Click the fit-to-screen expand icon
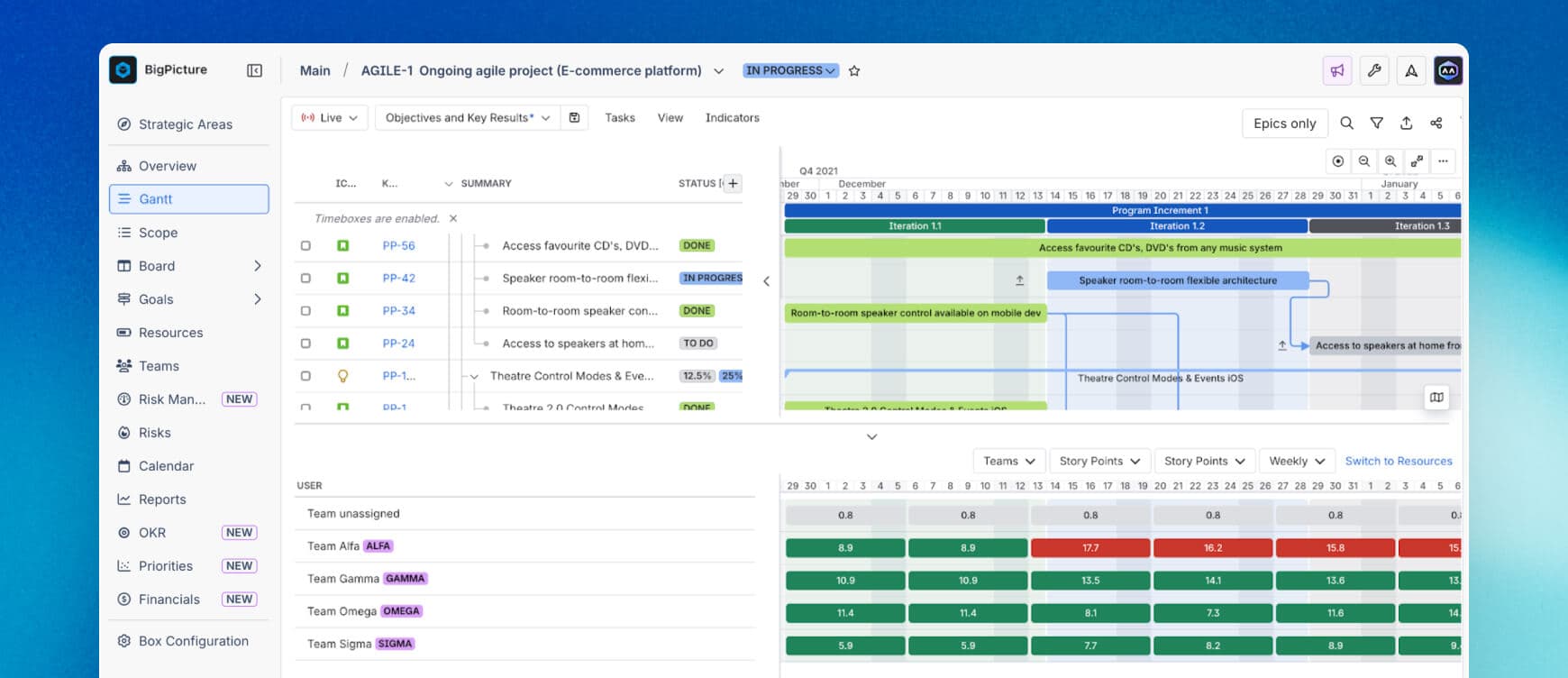The height and width of the screenshot is (678, 1568). 1417,161
